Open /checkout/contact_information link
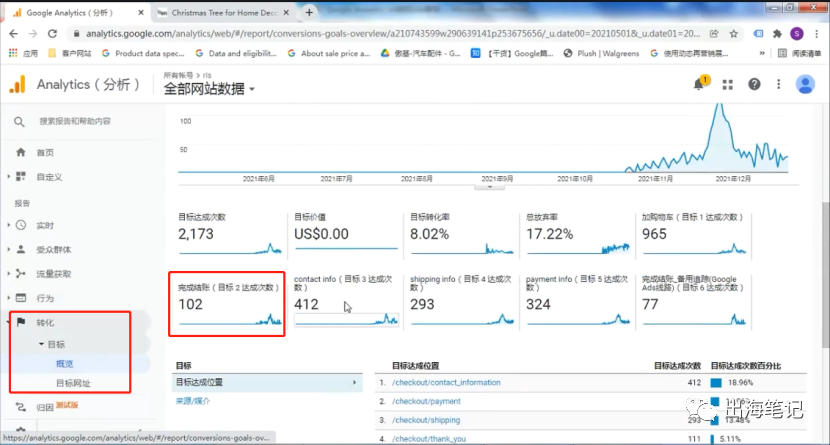 [446, 382]
